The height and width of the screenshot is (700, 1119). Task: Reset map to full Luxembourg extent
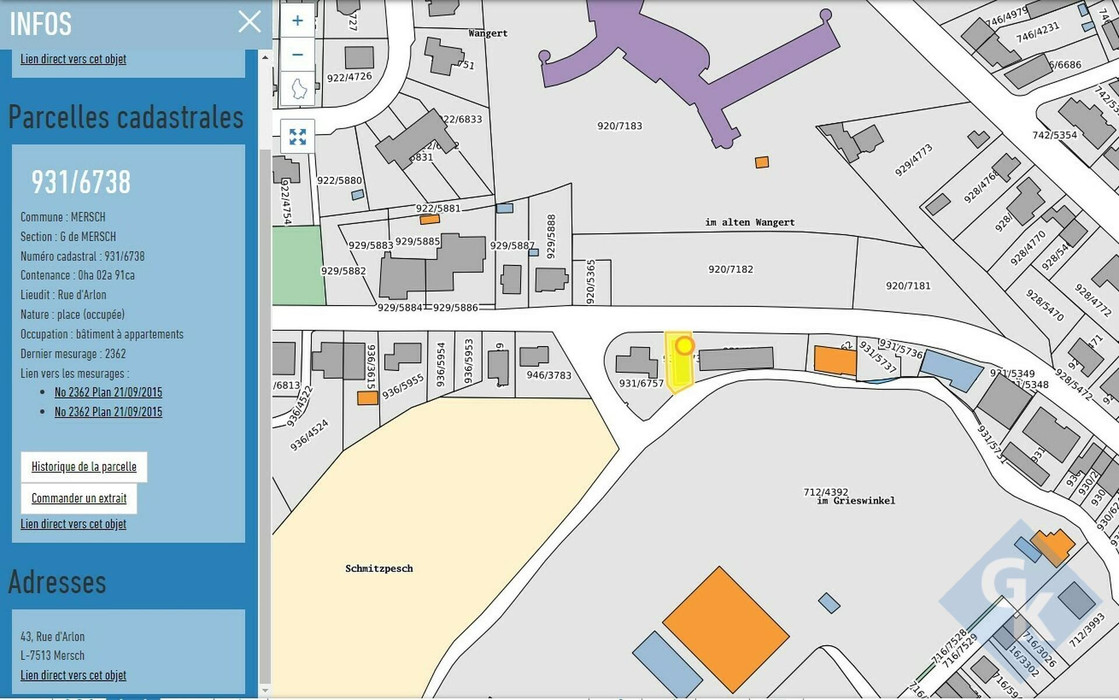coord(297,89)
